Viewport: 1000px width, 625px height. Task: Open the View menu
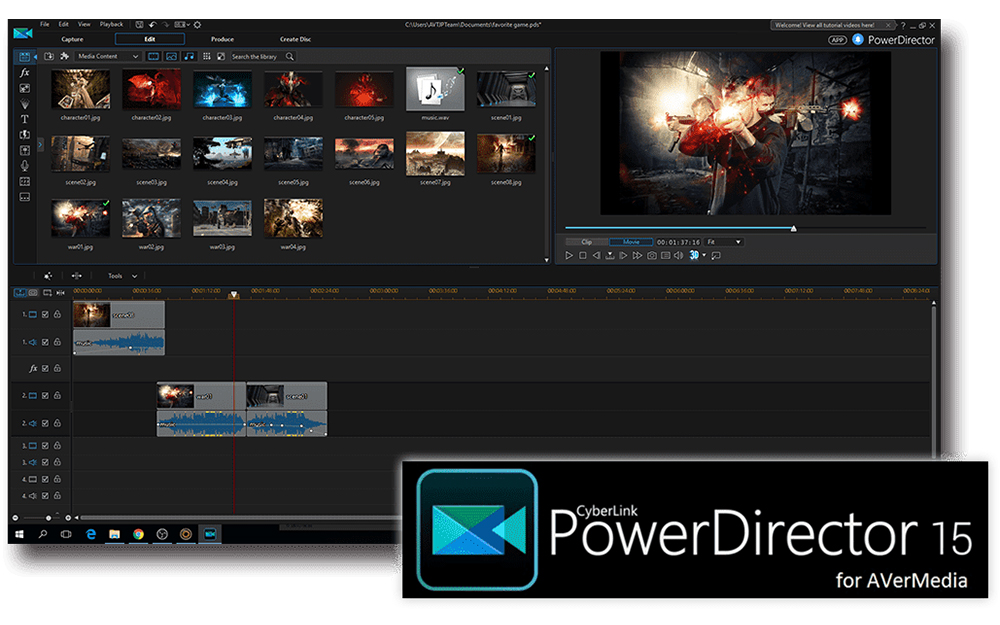pos(84,24)
